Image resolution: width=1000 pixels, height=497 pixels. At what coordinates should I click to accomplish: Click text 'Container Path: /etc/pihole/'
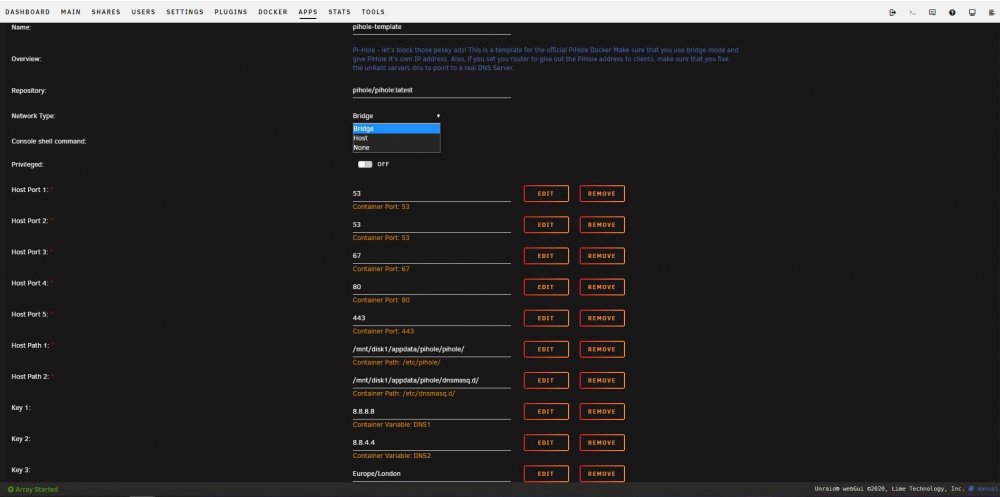tap(396, 362)
